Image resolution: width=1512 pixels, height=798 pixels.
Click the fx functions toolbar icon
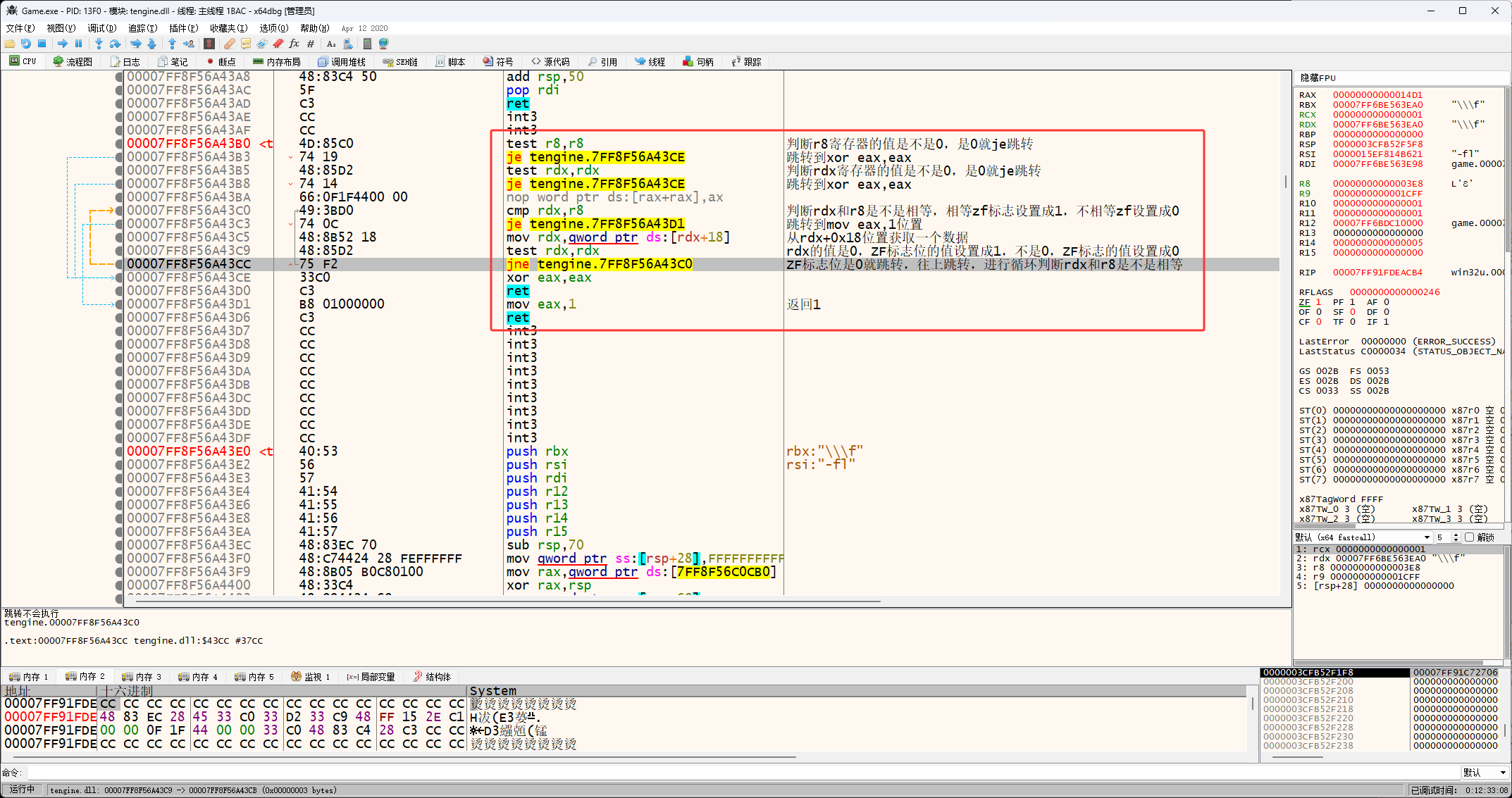[294, 44]
